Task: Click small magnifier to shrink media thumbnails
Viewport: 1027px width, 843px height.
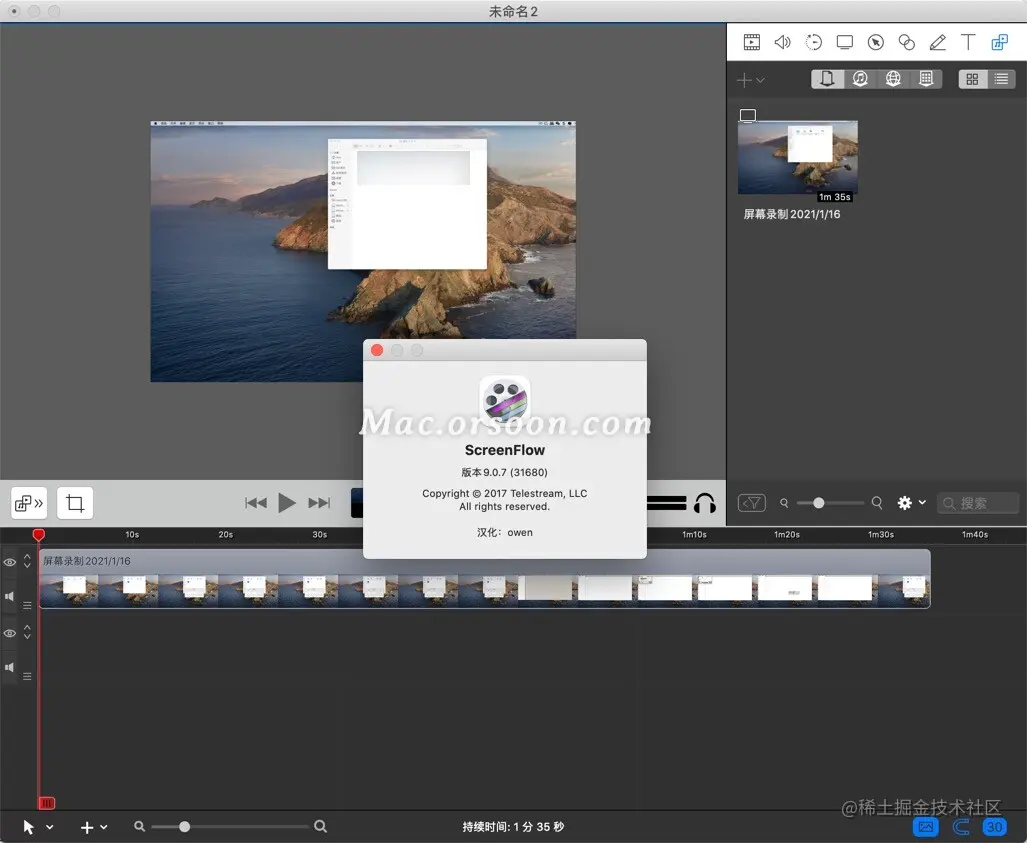Action: point(784,503)
